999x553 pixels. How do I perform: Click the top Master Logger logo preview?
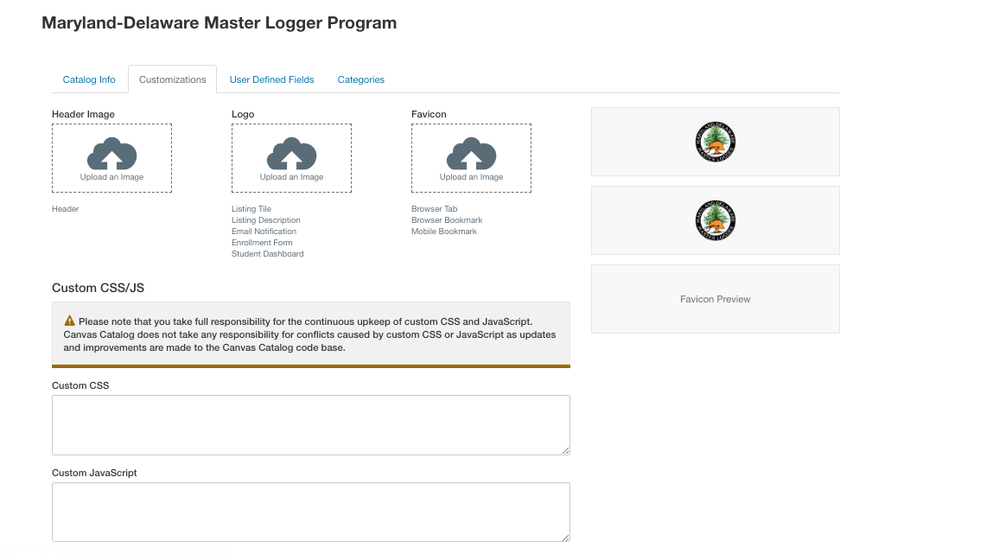715,142
